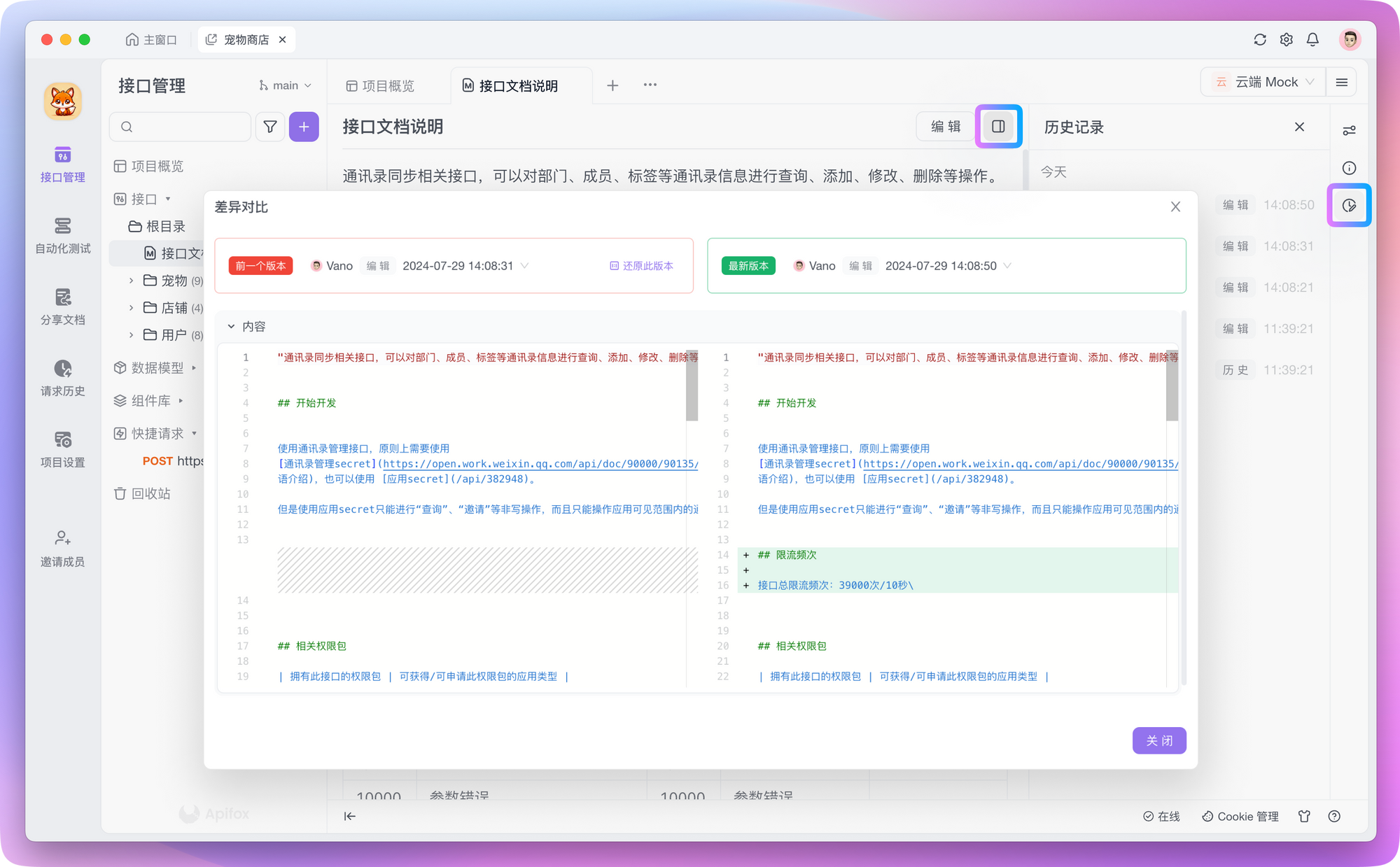Open Request History (请求历史) sidebar icon
Screen dimensions: 1400x867
point(63,378)
